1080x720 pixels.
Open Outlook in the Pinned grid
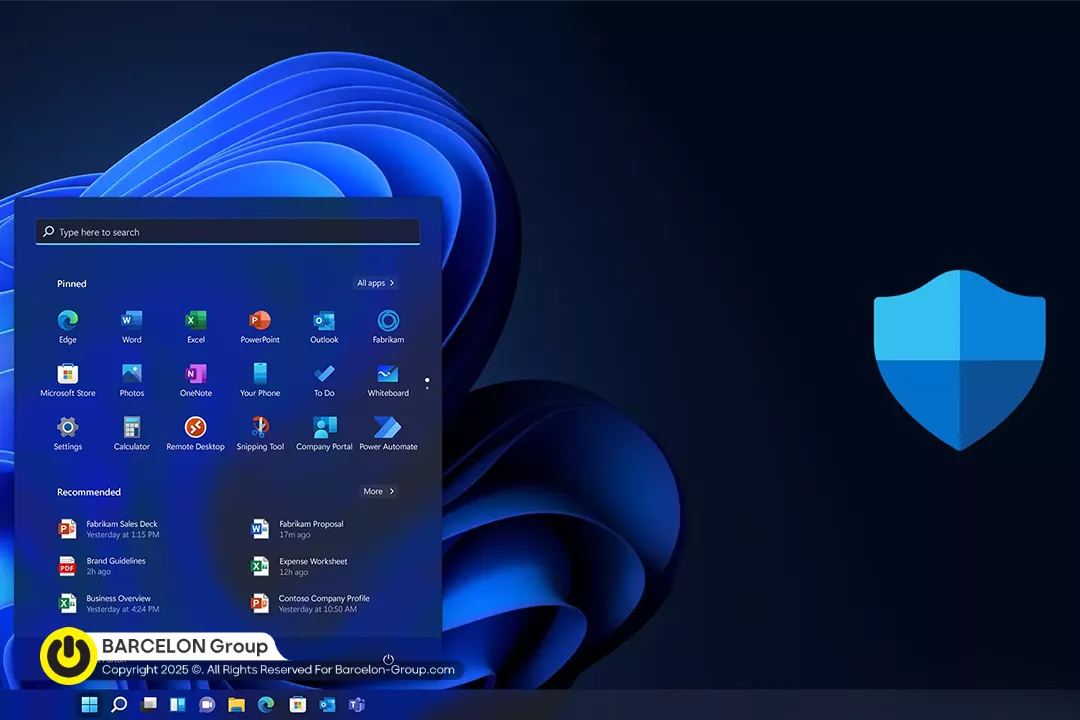click(x=324, y=326)
